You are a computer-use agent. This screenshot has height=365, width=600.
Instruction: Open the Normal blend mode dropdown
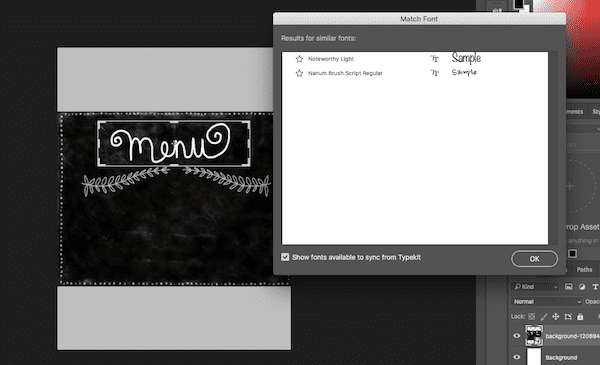pyautogui.click(x=546, y=301)
